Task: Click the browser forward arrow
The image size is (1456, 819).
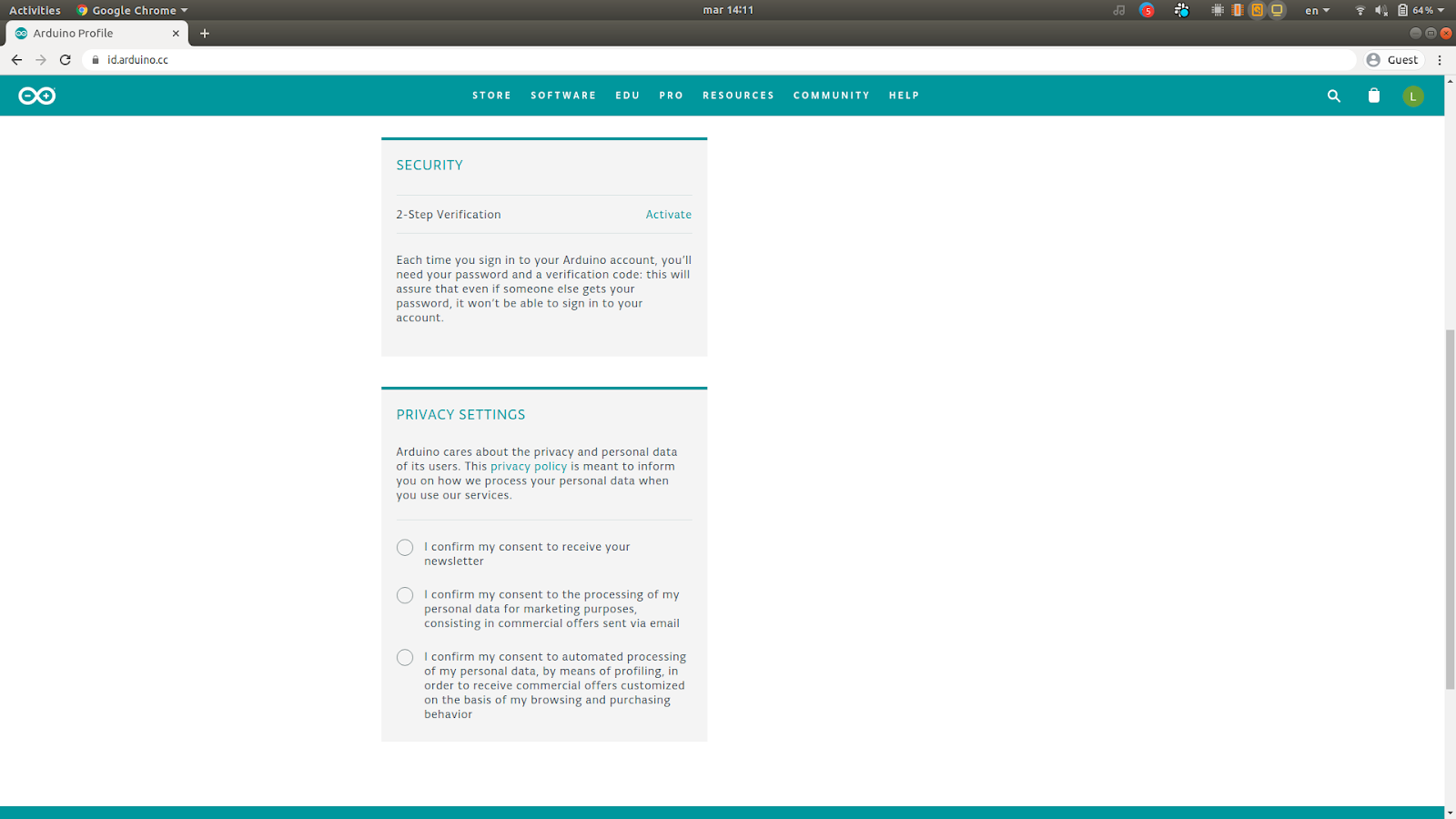Action: point(41,59)
